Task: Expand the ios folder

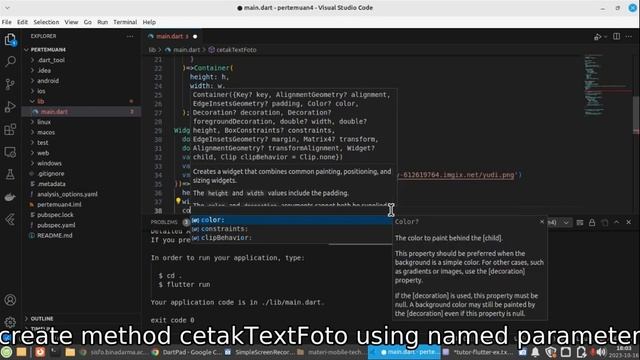Action: (x=81, y=91)
